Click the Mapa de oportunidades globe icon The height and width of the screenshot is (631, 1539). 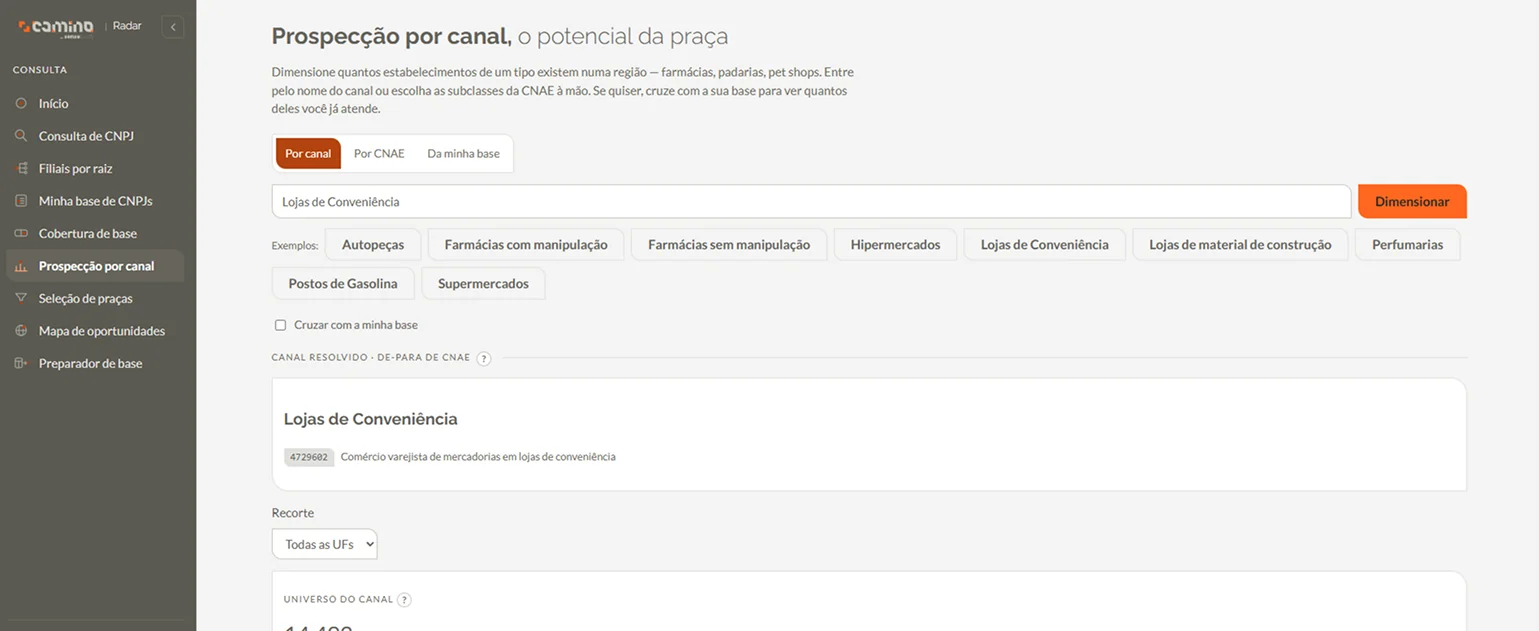click(21, 331)
